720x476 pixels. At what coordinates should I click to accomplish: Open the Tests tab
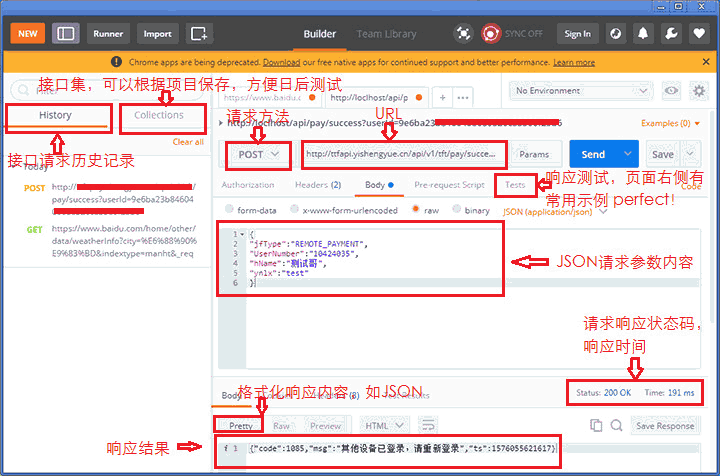click(515, 185)
